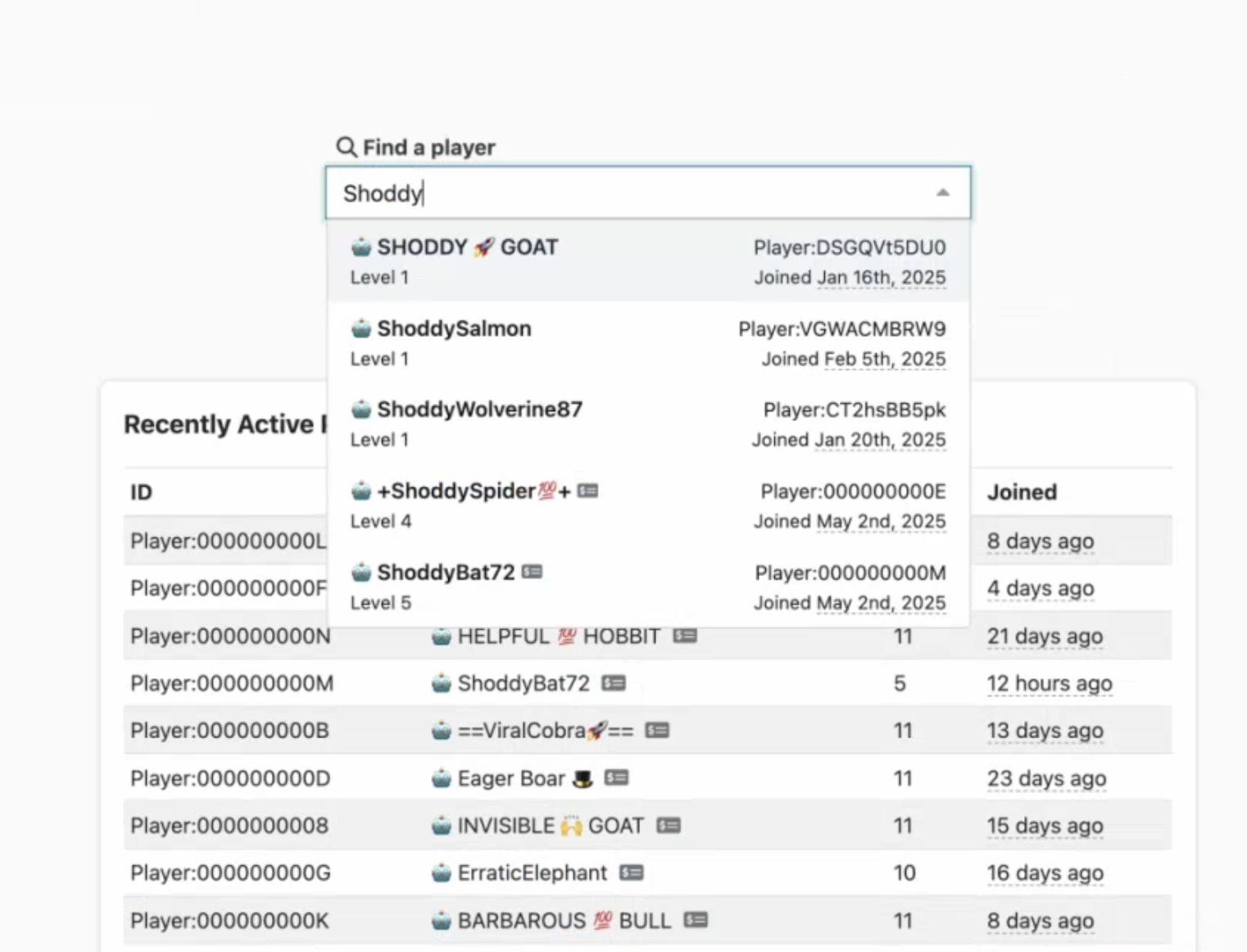
Task: Click the avatar icon next to ShoddySalmon
Action: pyautogui.click(x=360, y=328)
